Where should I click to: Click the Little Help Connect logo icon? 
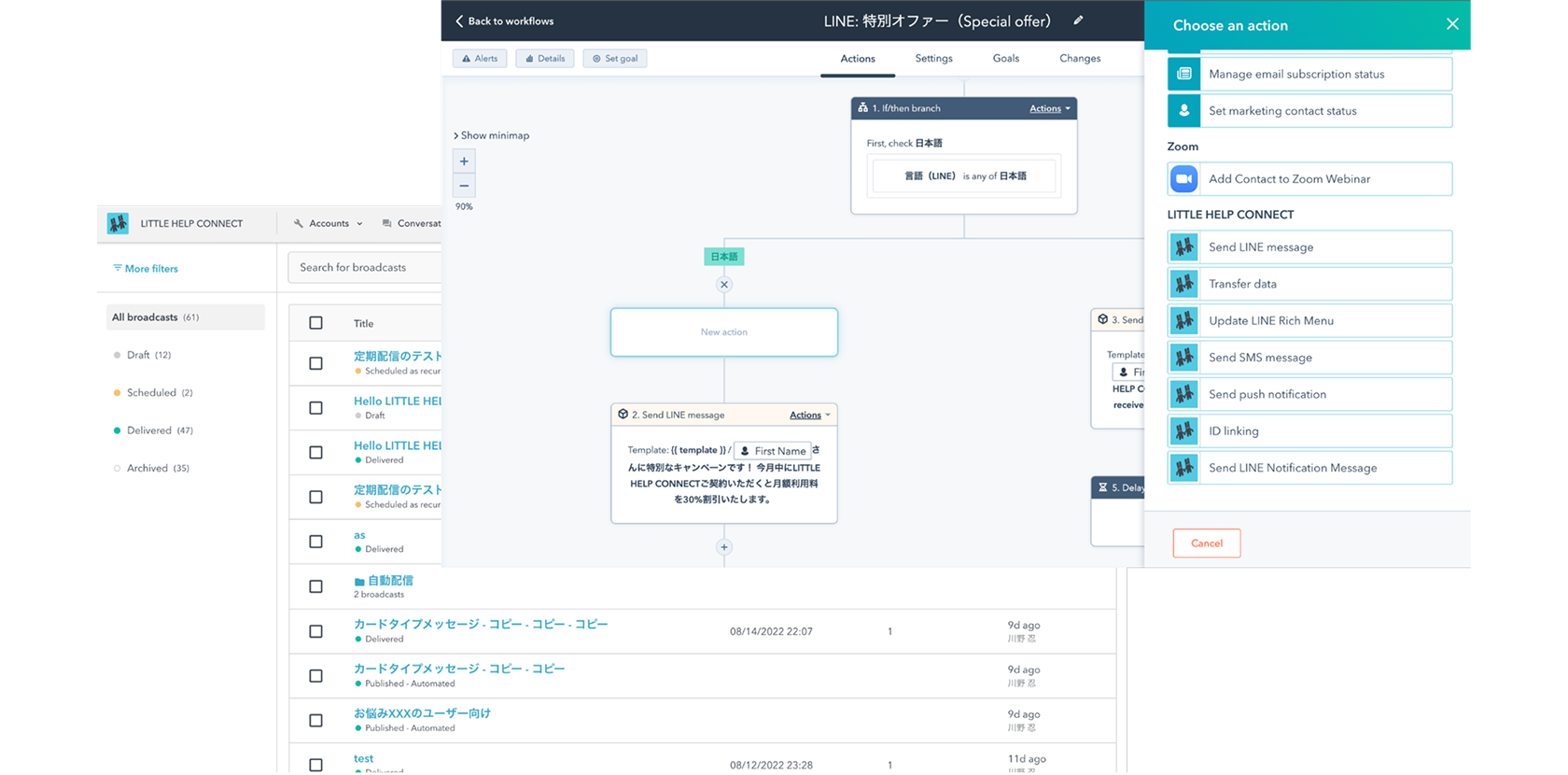[x=118, y=223]
